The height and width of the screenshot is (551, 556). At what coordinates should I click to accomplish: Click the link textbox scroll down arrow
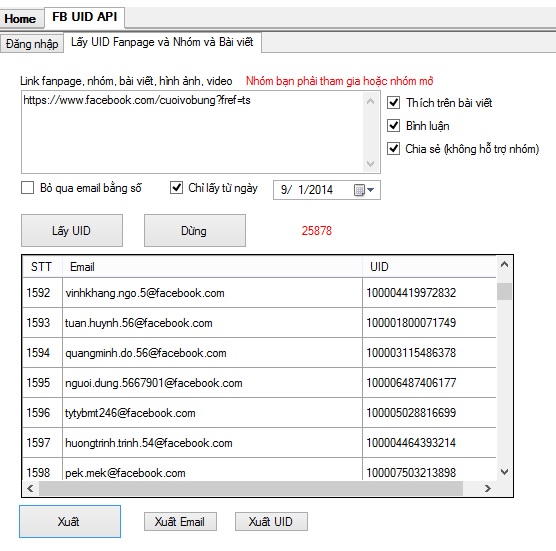click(x=371, y=164)
